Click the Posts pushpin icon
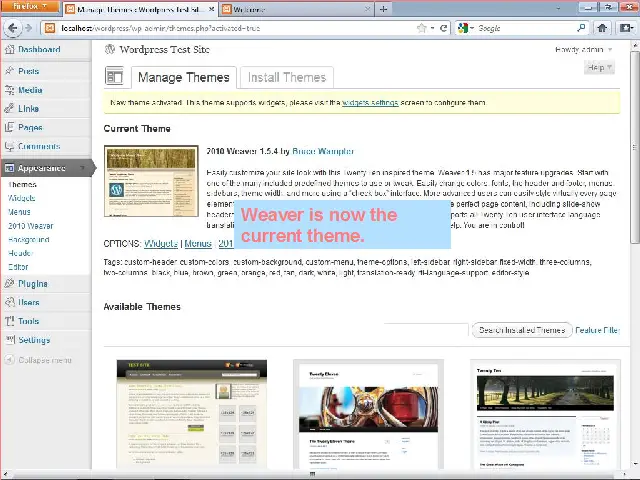Image resolution: width=640 pixels, height=480 pixels. (9, 71)
